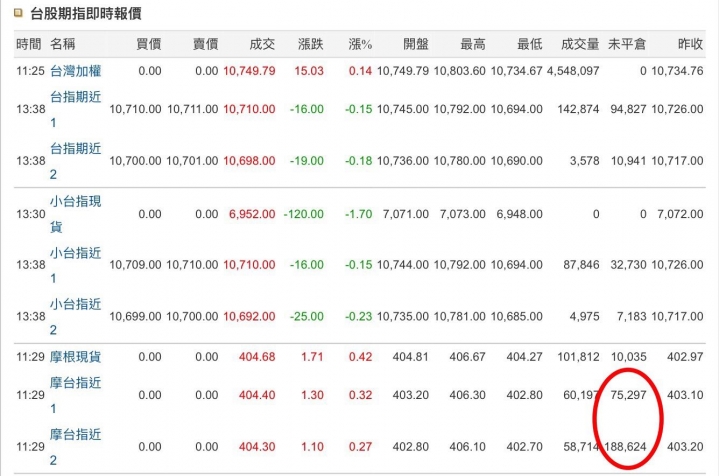Open the 小台指近2 link
This screenshot has height=476, width=720.
pyautogui.click(x=75, y=317)
